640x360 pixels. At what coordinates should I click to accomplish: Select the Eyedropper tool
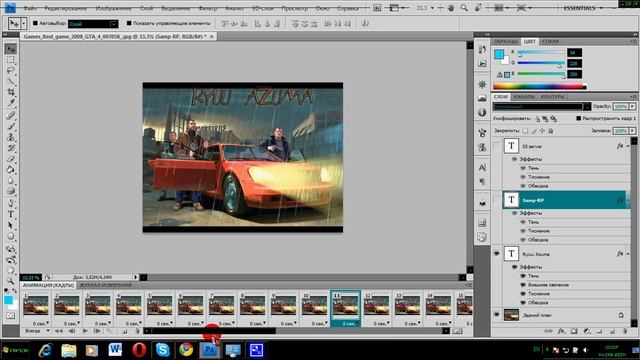pyautogui.click(x=11, y=103)
